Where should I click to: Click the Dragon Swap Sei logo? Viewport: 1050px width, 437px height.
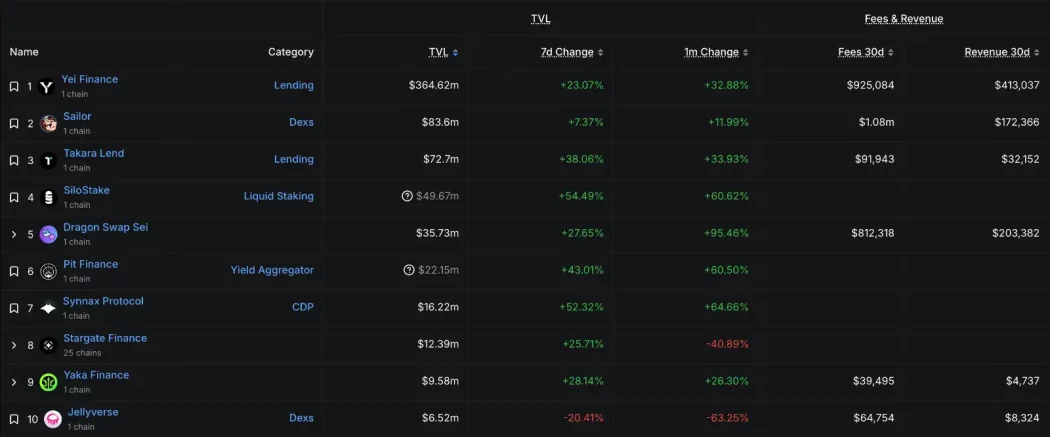48,235
